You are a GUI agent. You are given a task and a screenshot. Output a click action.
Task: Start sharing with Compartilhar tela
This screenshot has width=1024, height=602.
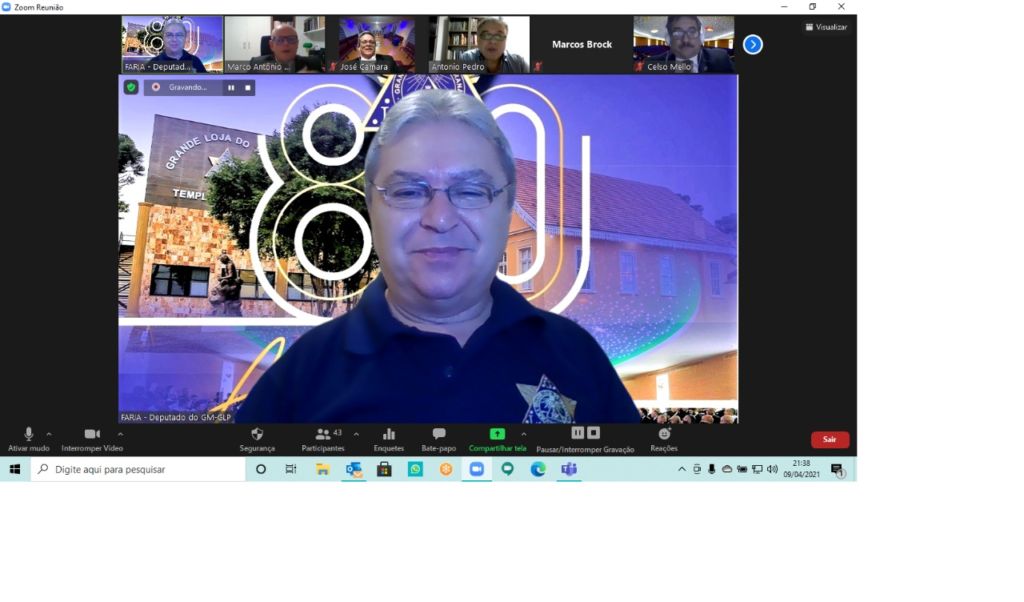497,439
